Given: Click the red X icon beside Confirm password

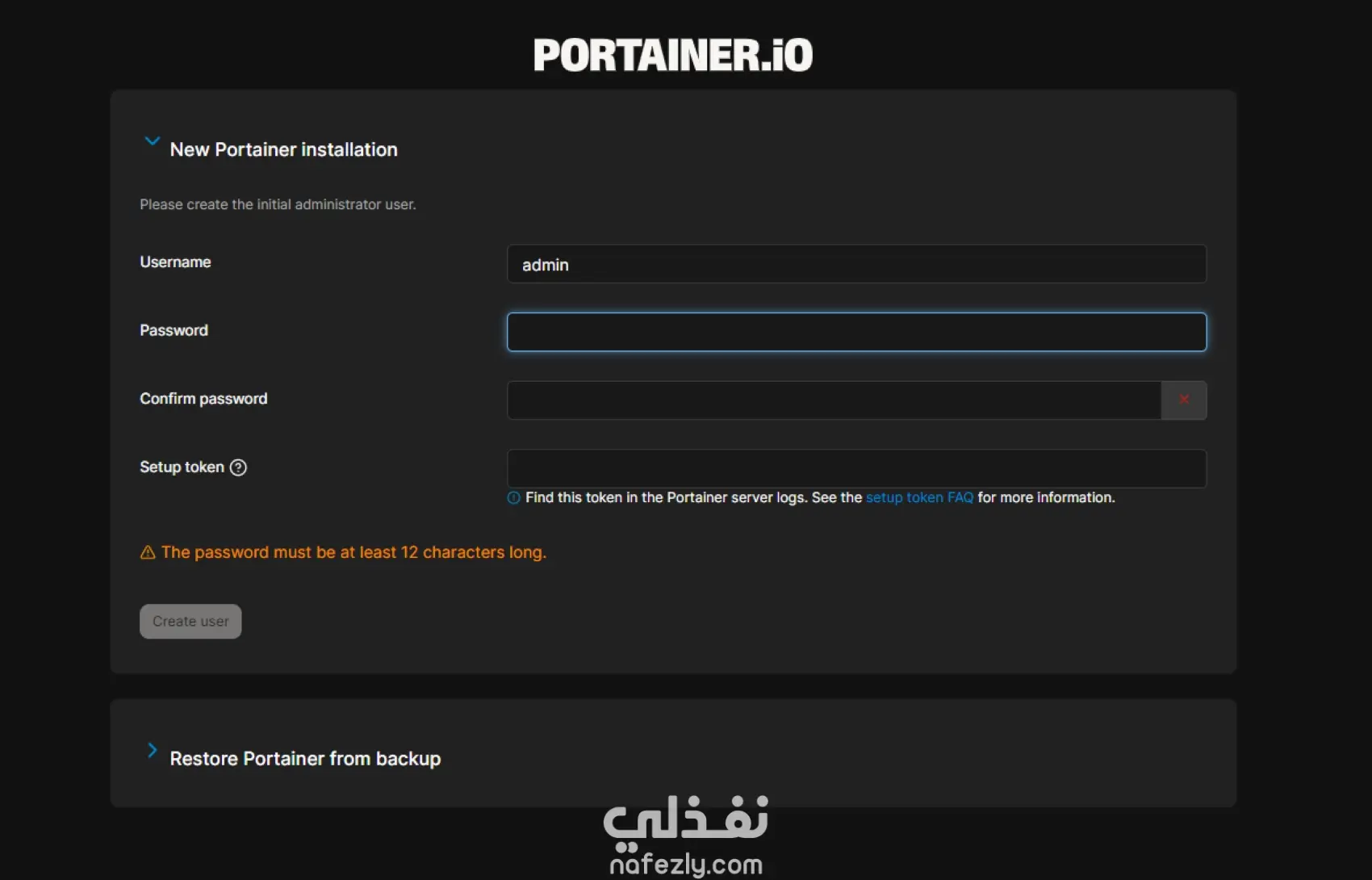Looking at the screenshot, I should [1184, 400].
